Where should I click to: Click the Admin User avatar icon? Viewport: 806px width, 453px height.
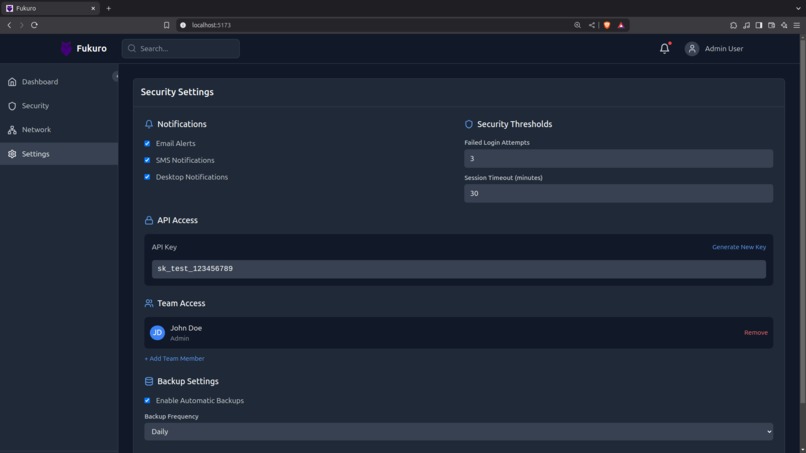tap(692, 48)
